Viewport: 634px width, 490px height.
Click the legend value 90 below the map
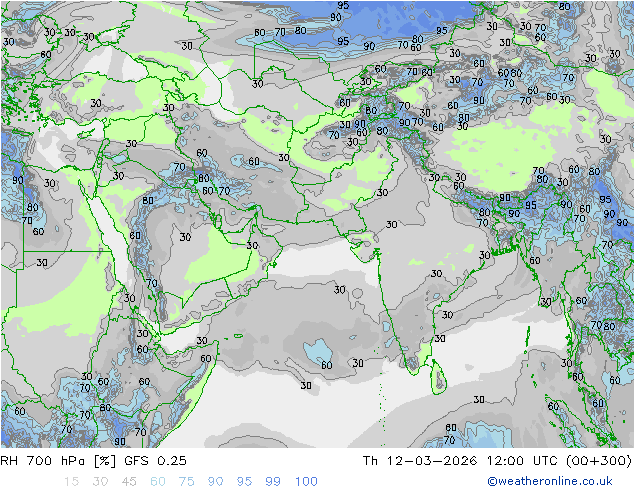[216, 482]
